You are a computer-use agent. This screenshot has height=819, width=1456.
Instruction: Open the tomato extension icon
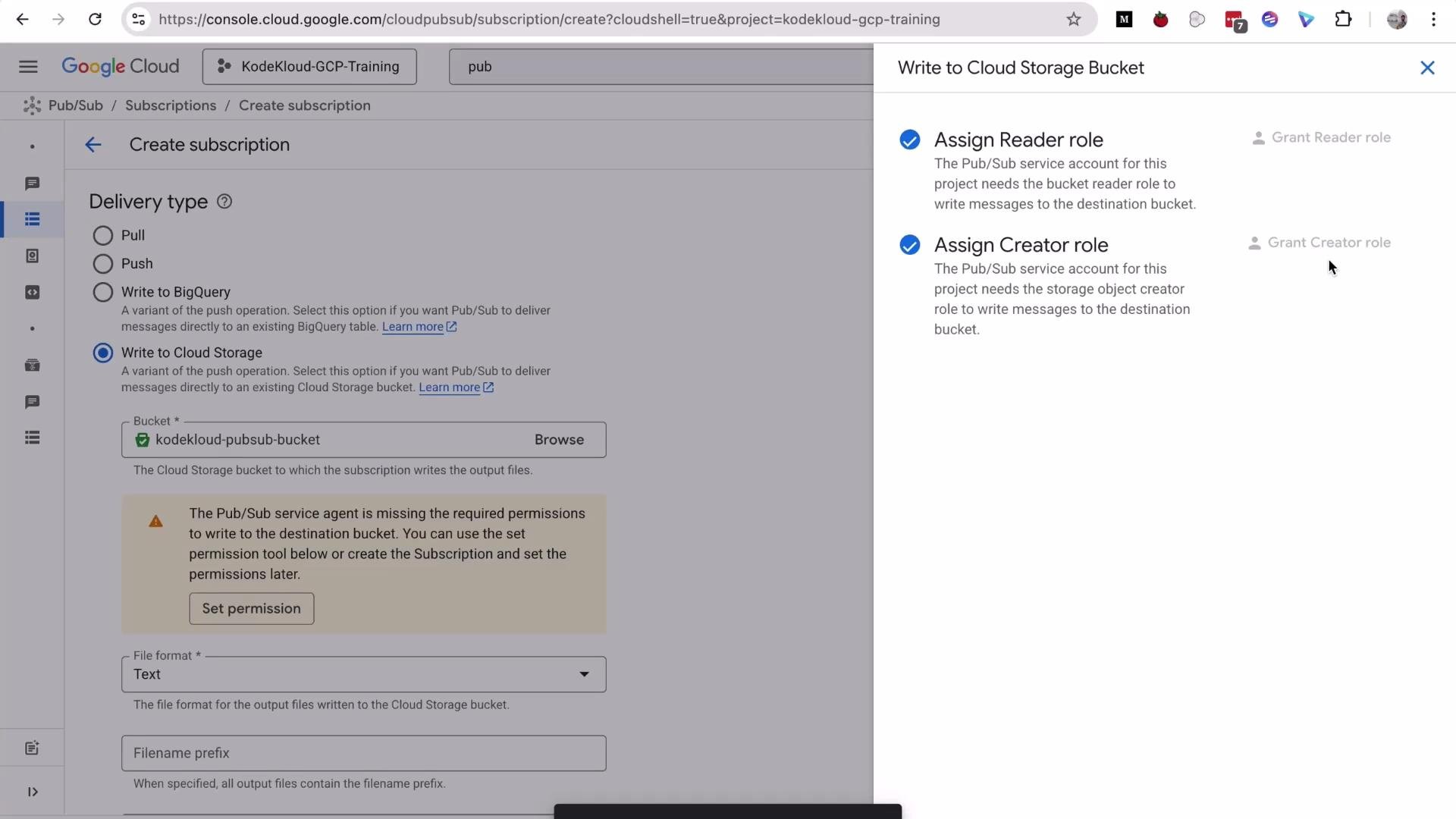pyautogui.click(x=1160, y=20)
